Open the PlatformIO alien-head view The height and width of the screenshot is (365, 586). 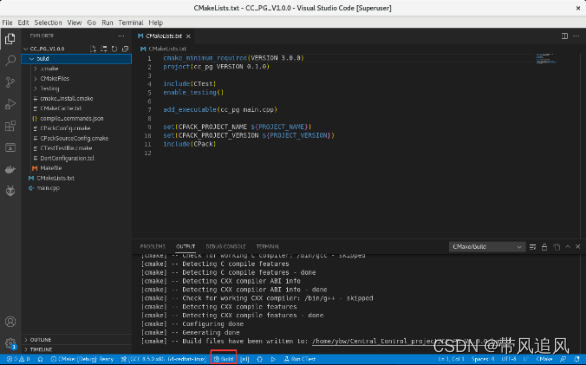10,191
